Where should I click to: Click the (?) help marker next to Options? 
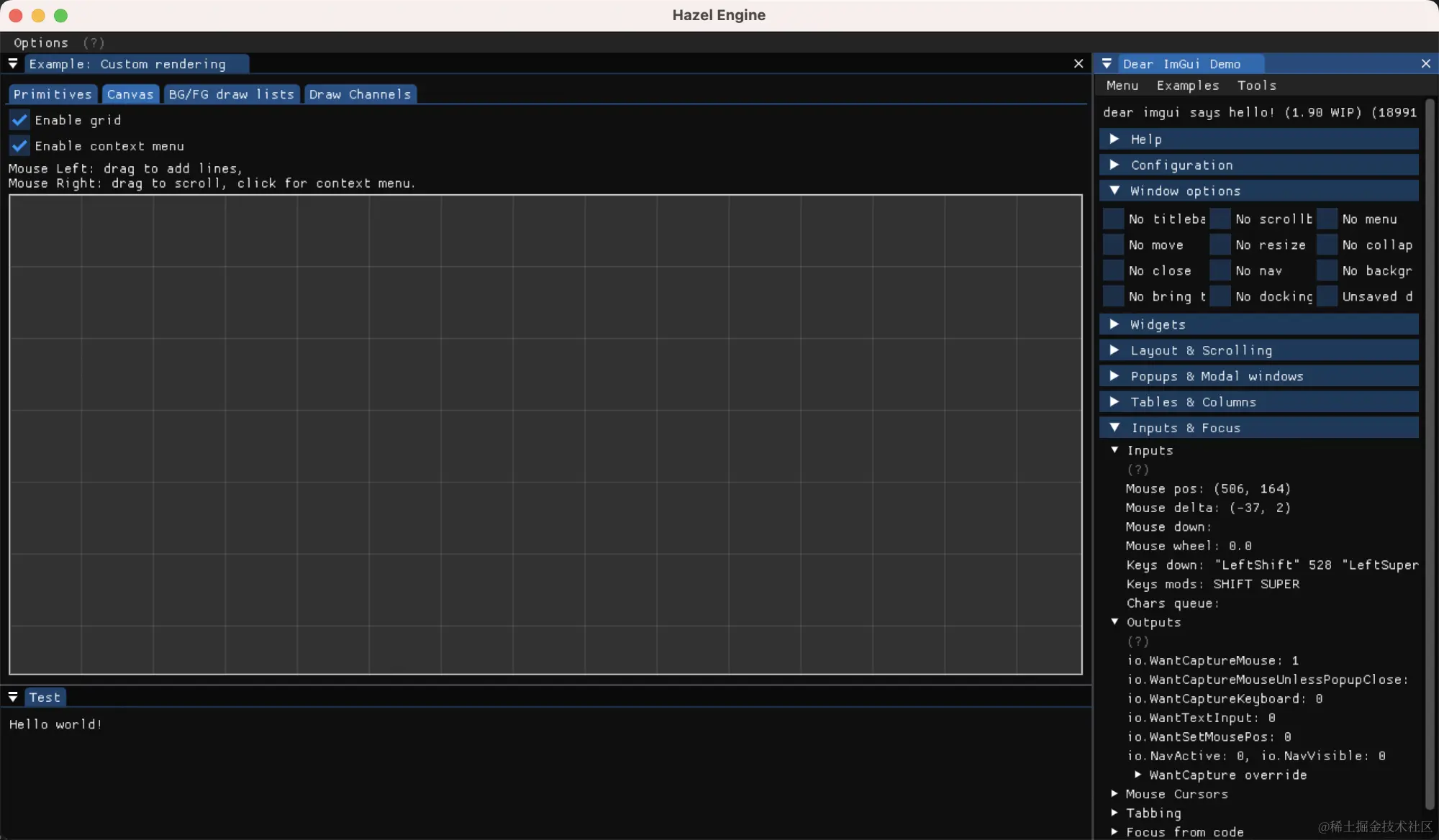coord(94,43)
